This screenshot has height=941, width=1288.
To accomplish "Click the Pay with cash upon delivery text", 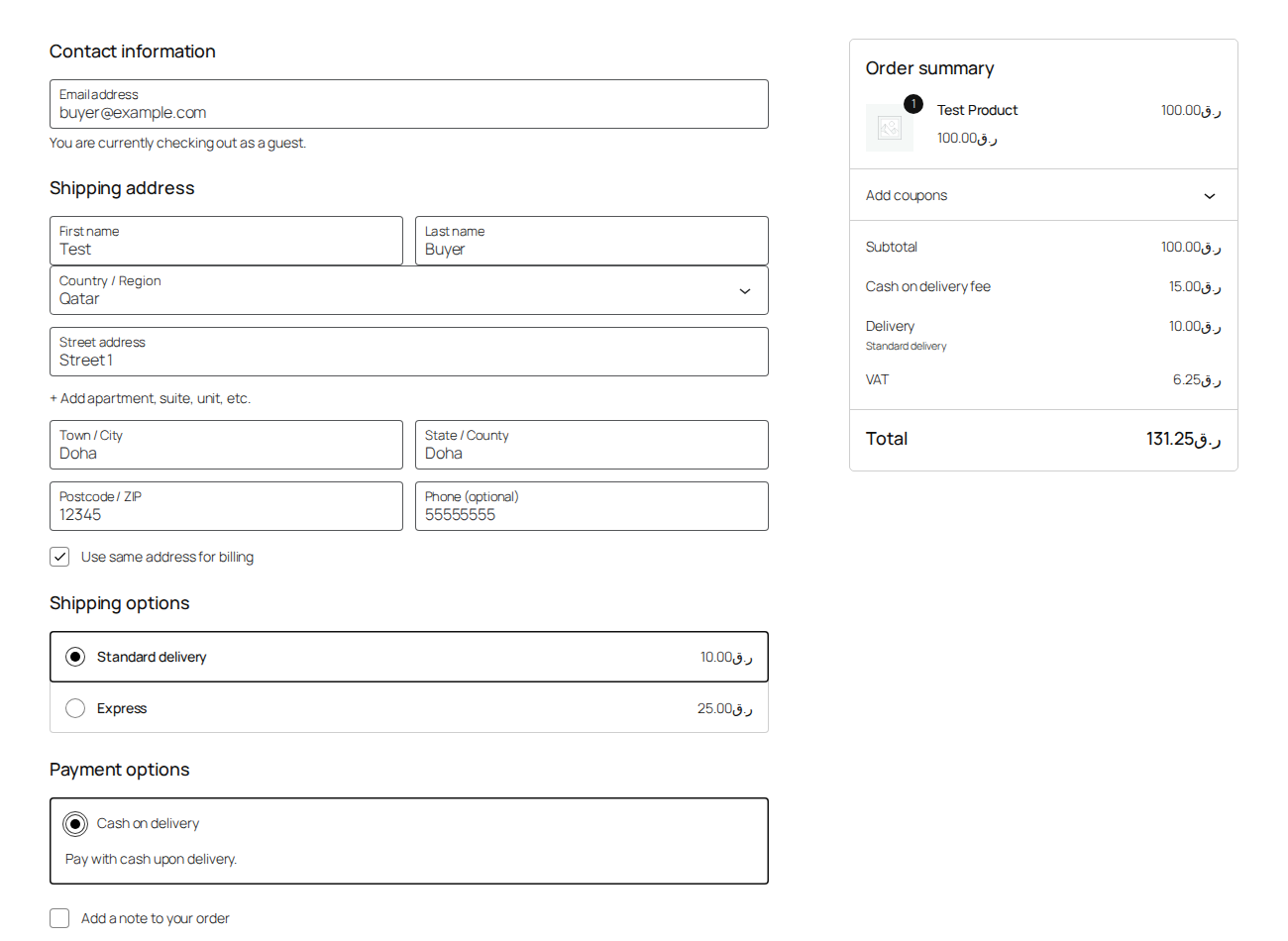I will (x=151, y=859).
